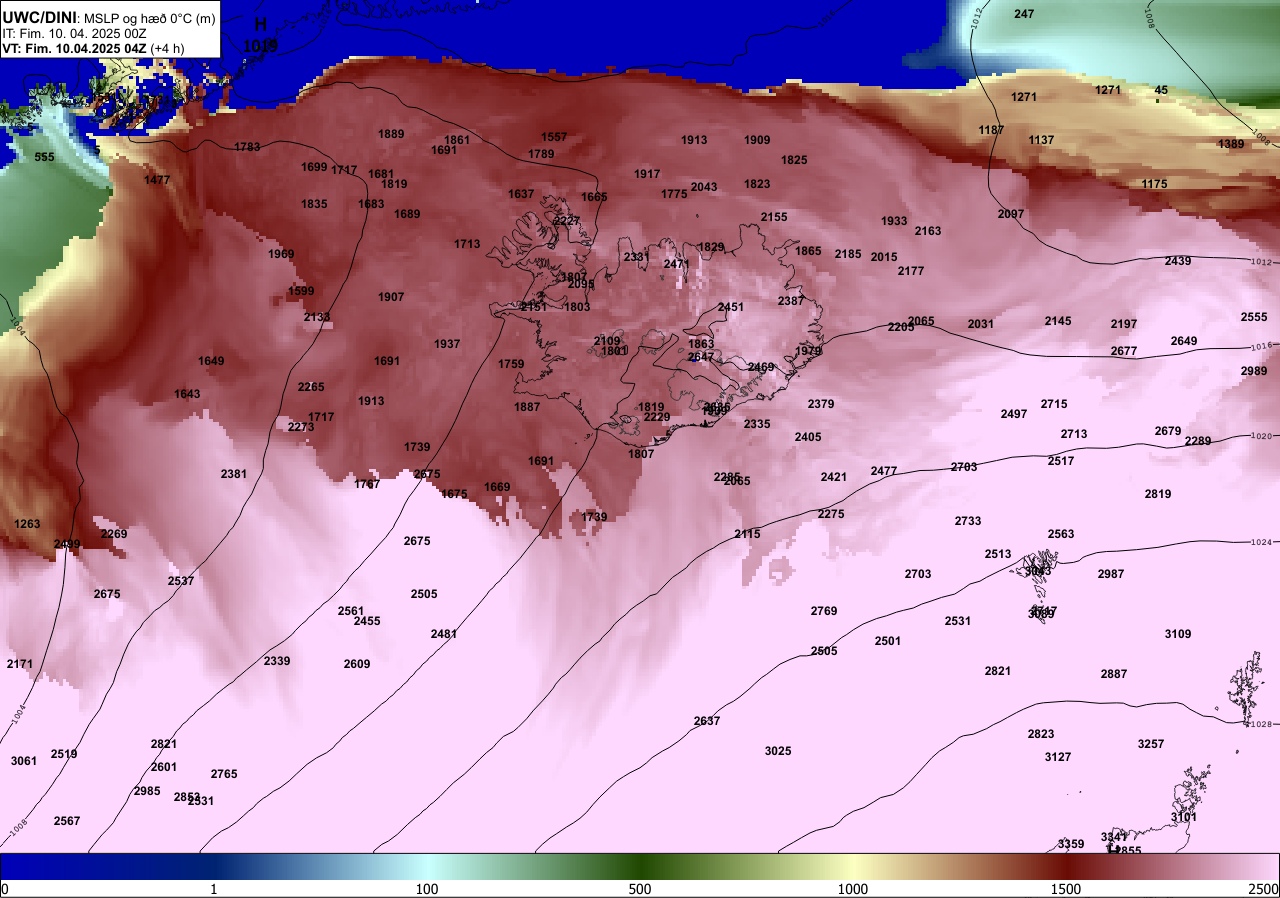
Task: Select the value 555 on the green area
Action: click(x=44, y=158)
